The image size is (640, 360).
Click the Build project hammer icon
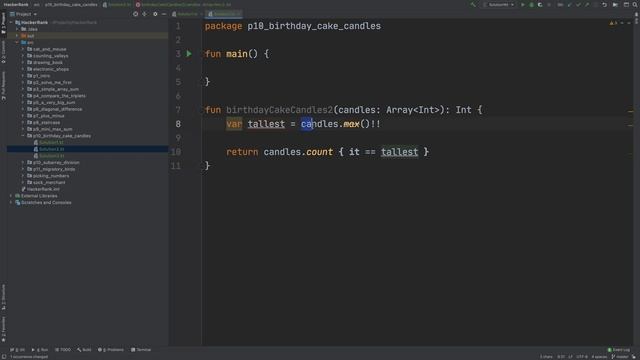[x=473, y=4]
